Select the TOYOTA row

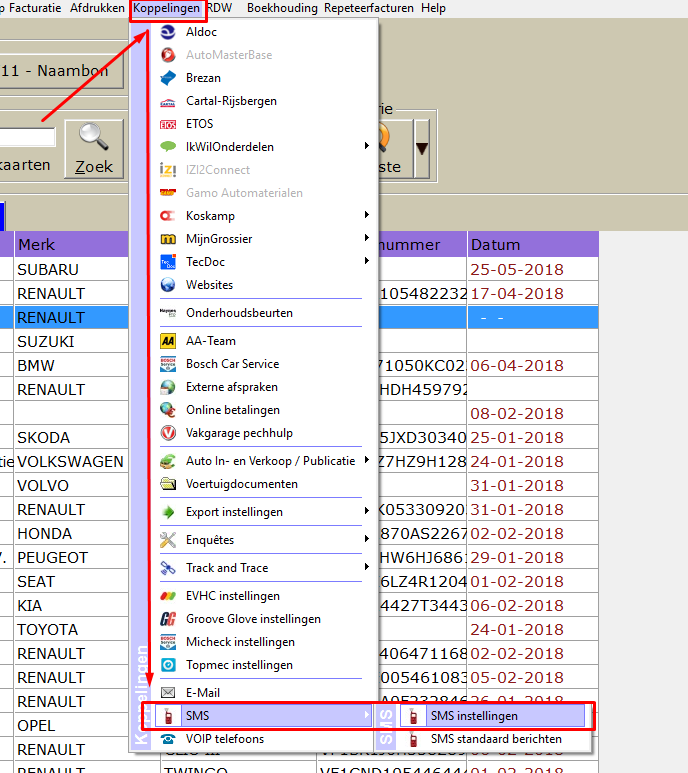click(71, 630)
